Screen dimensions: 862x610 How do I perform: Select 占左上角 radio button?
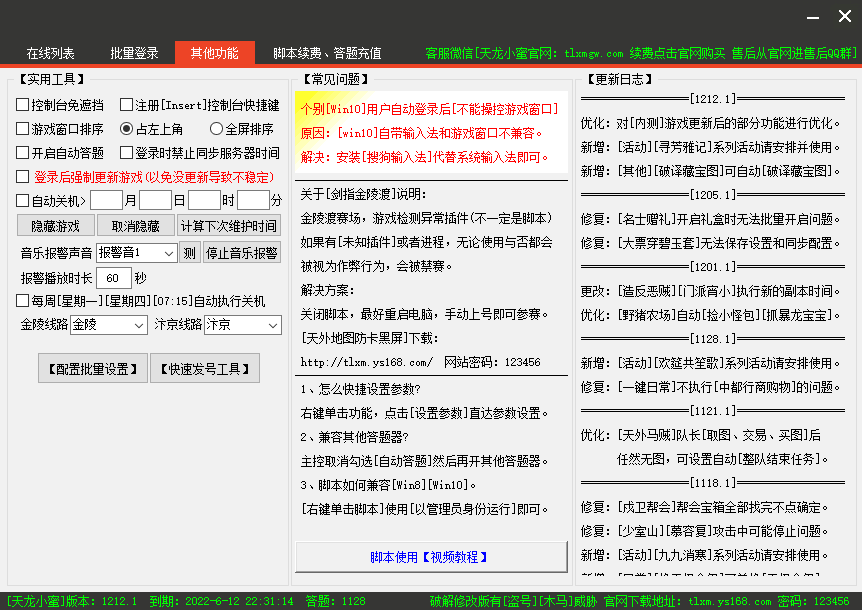(x=126, y=129)
